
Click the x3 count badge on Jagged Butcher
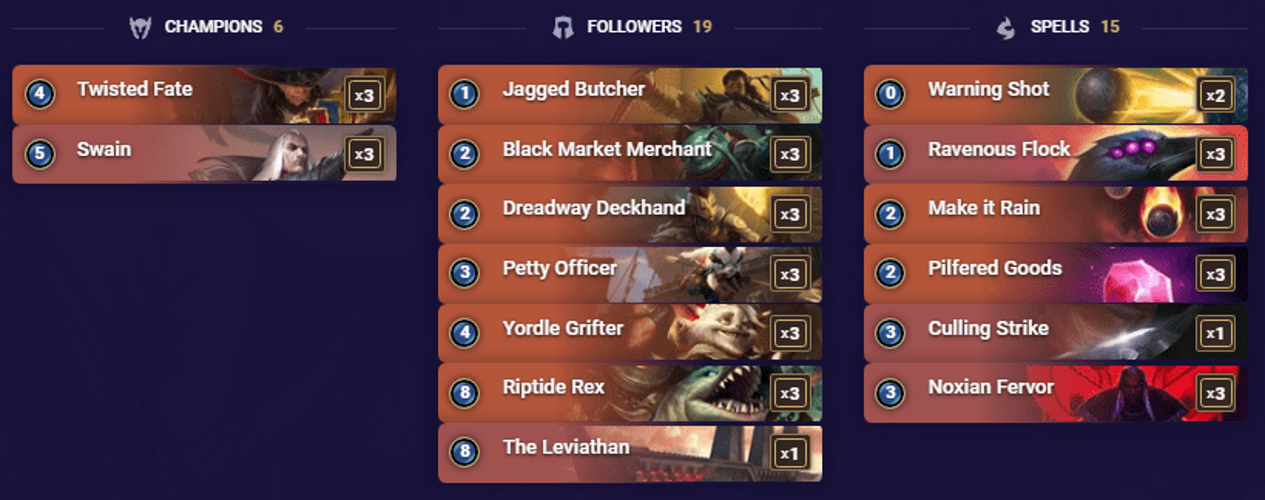pyautogui.click(x=790, y=96)
